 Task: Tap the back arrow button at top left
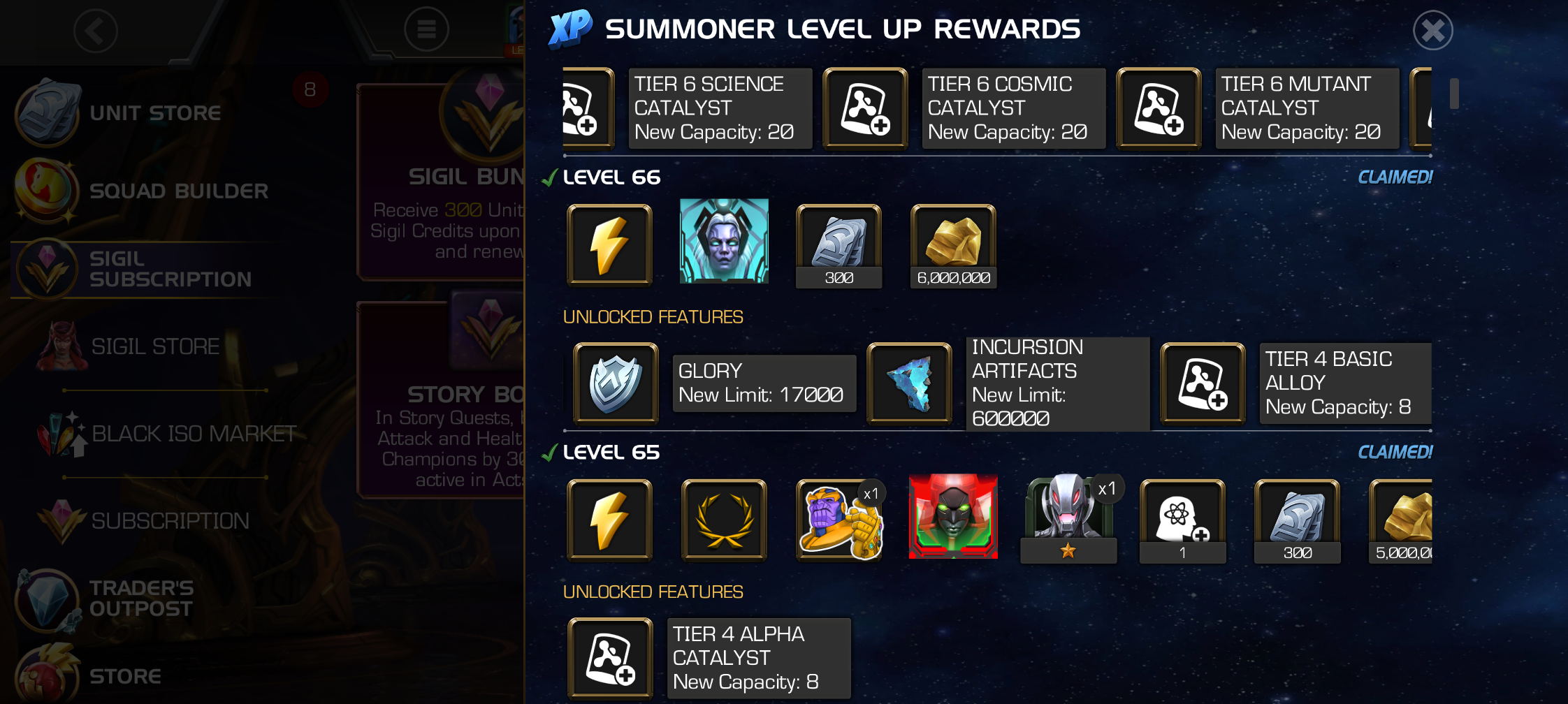coord(96,31)
